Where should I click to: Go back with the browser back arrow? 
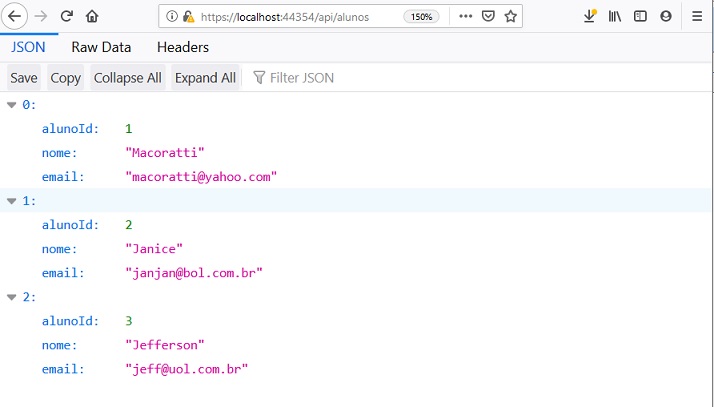coord(15,16)
